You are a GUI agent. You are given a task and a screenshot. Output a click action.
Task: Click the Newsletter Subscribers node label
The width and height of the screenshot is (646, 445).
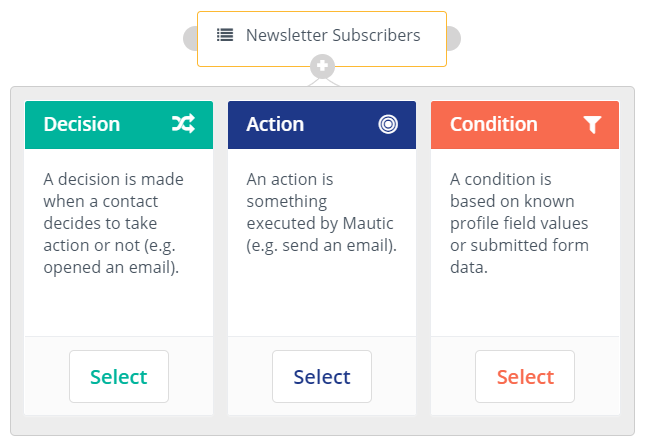[333, 36]
